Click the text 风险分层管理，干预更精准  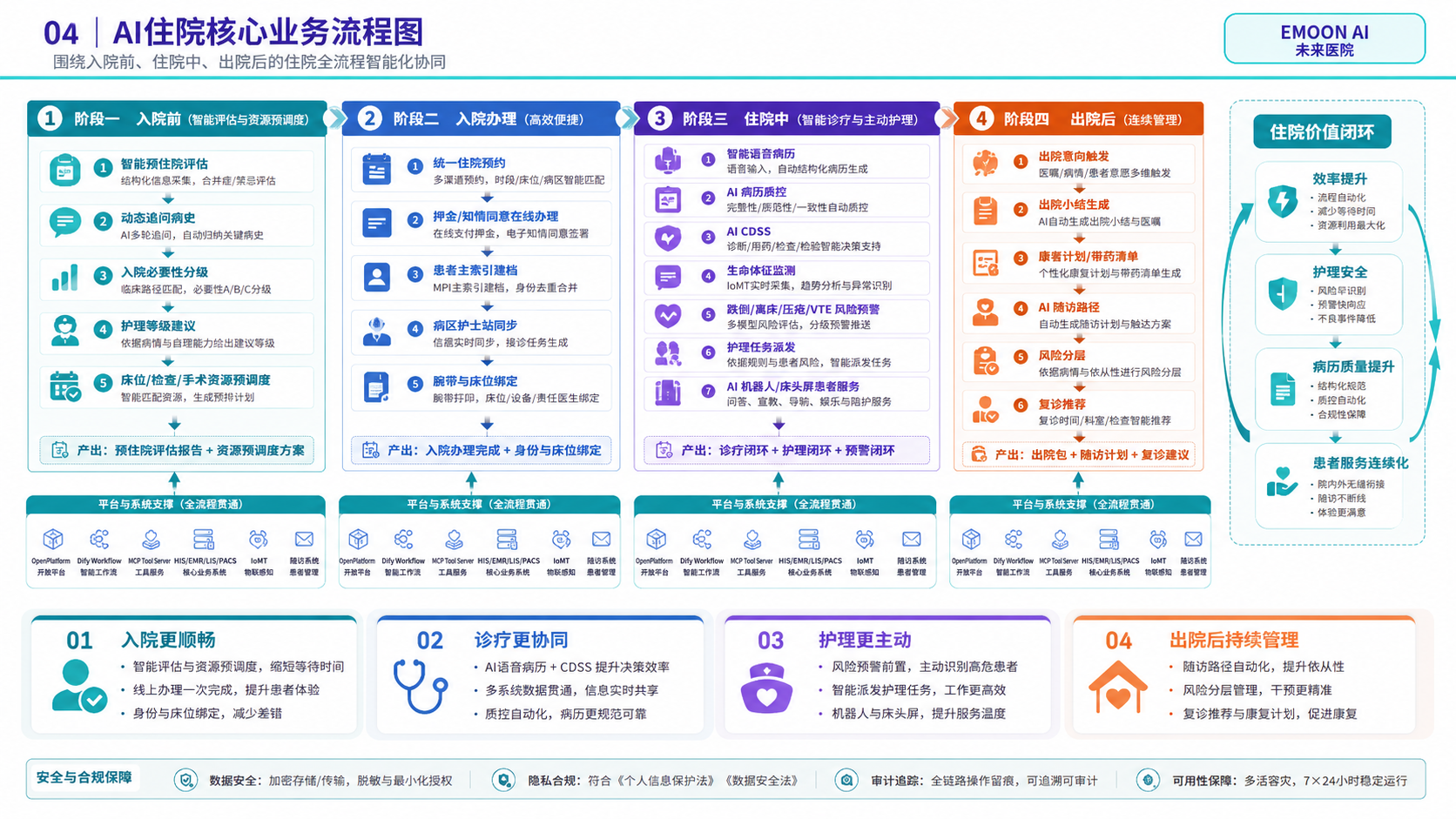point(1257,689)
